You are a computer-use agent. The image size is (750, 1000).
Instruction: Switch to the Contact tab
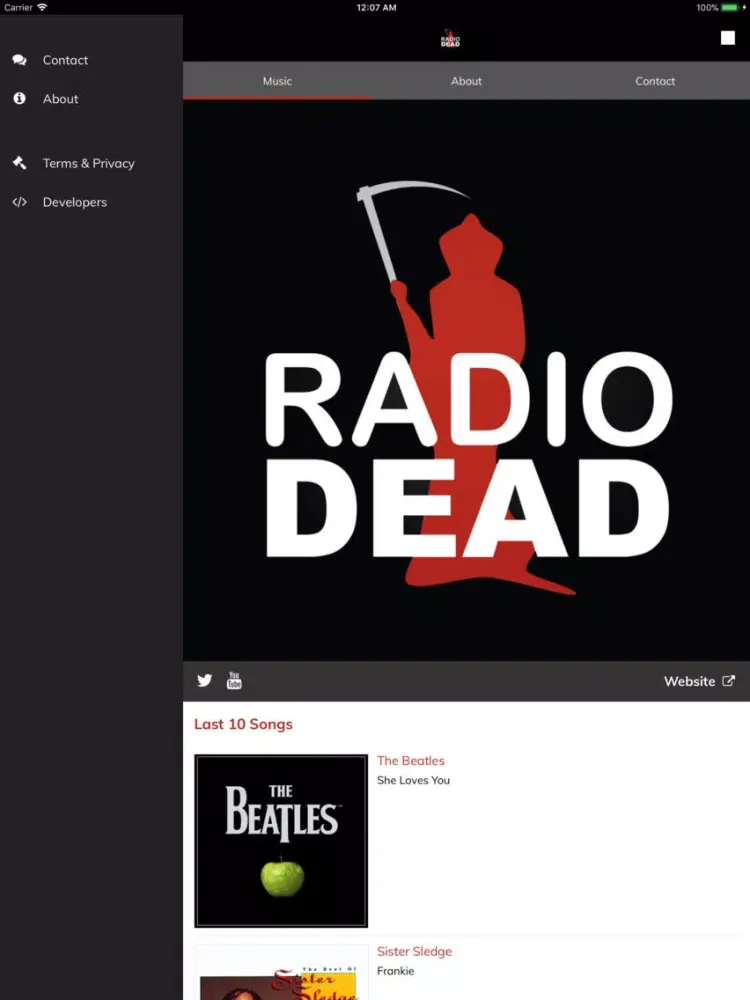click(655, 81)
